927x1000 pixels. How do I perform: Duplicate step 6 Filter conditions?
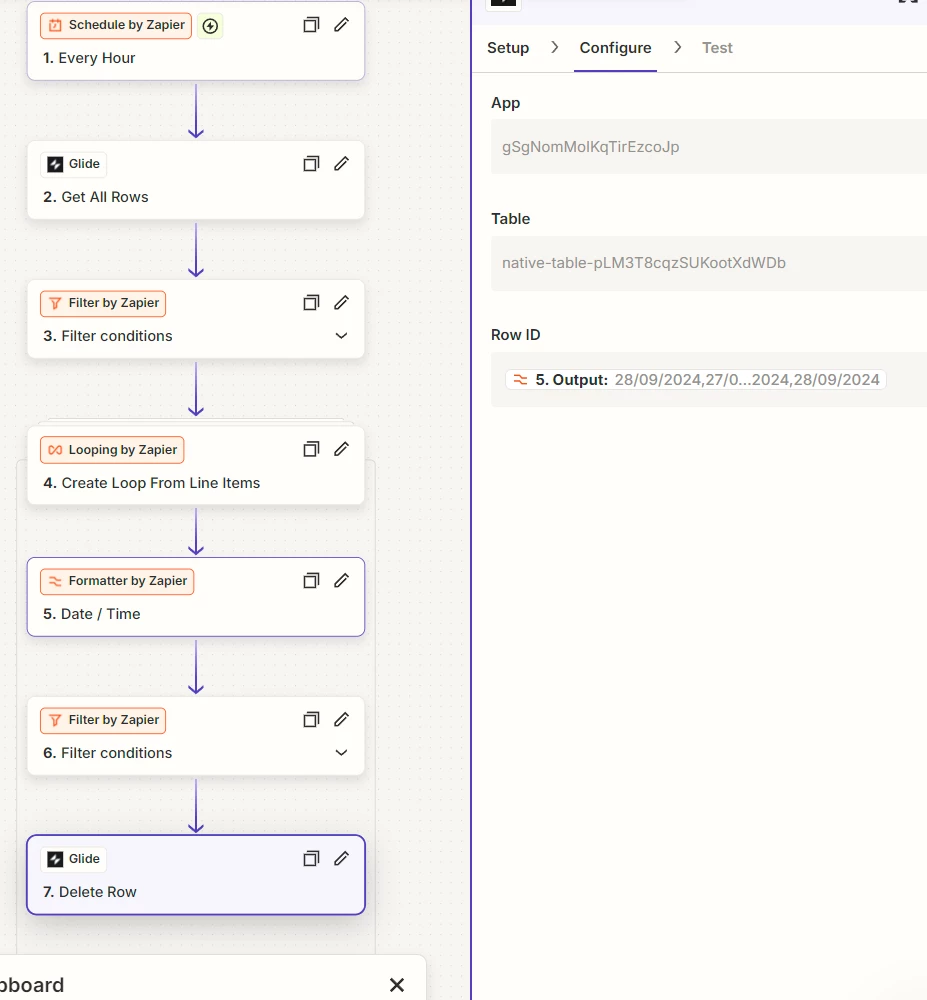click(x=311, y=720)
